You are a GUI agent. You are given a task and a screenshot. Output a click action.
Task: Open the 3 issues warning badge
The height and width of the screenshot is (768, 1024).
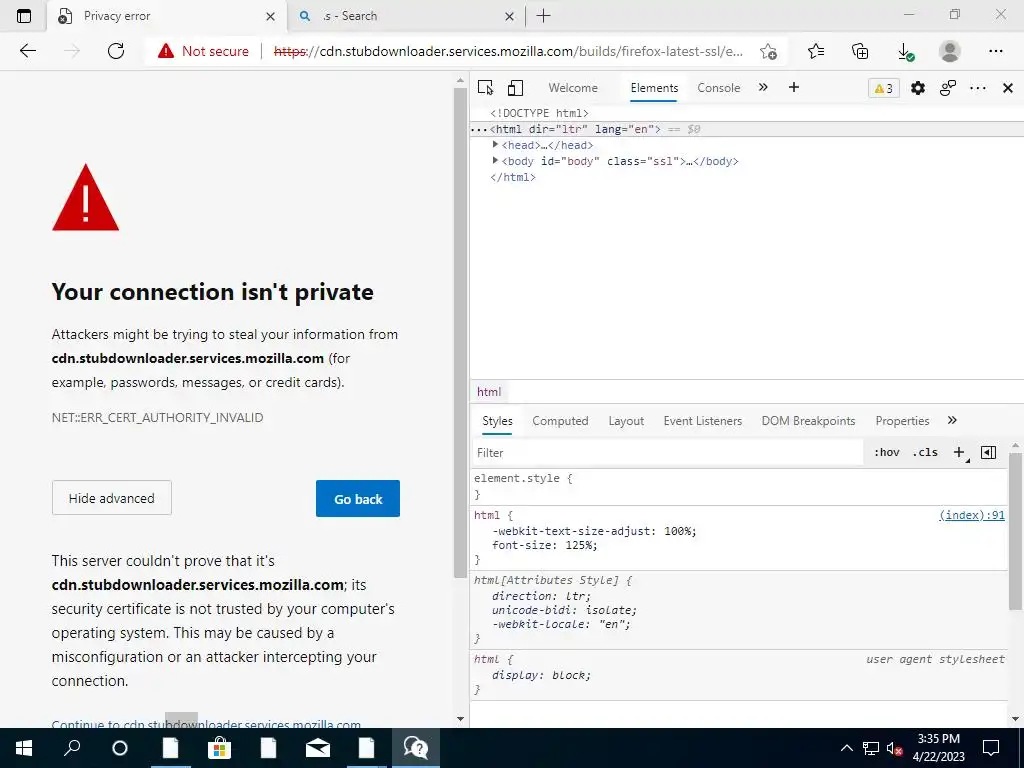(884, 88)
